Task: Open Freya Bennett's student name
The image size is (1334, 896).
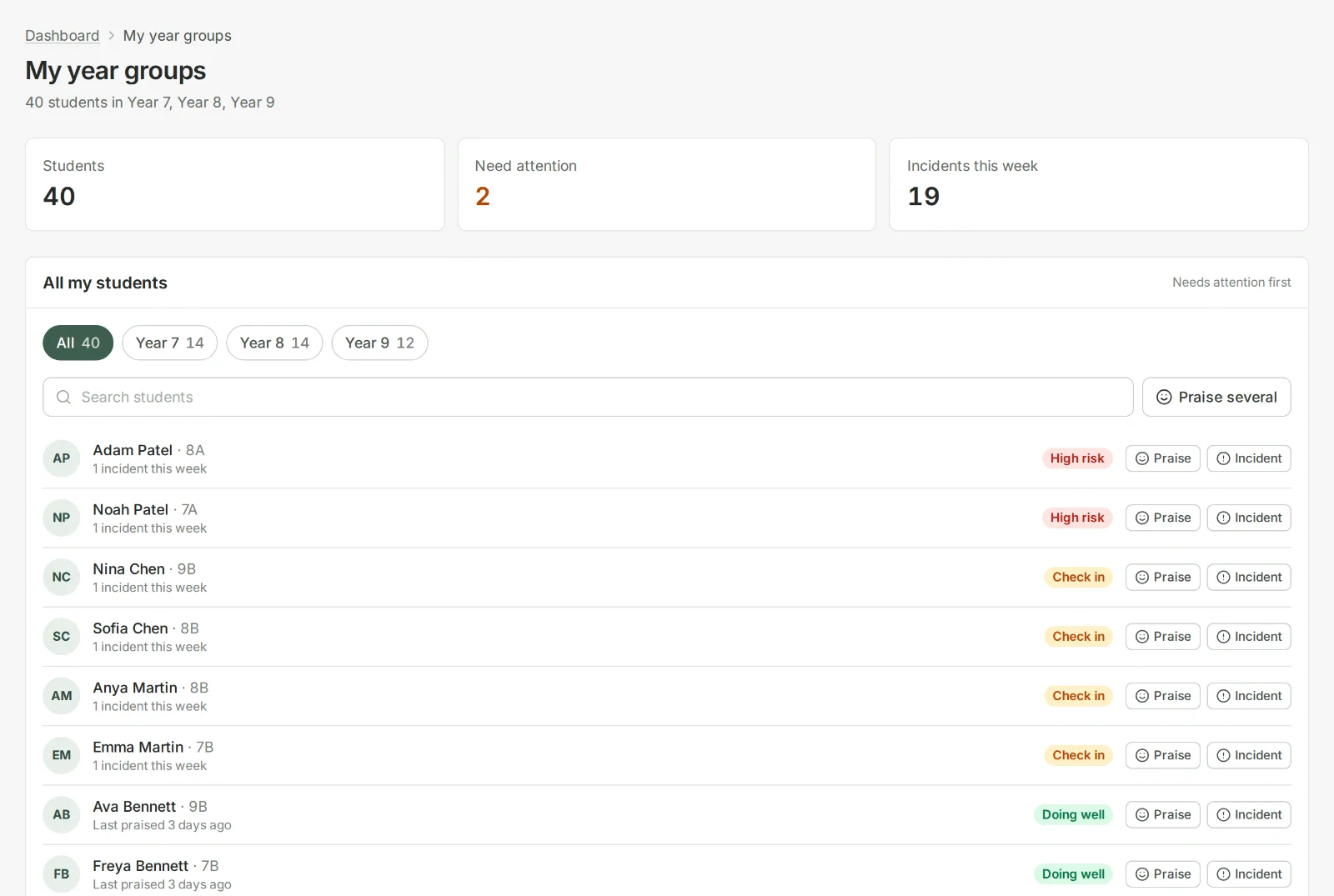Action: (x=140, y=866)
